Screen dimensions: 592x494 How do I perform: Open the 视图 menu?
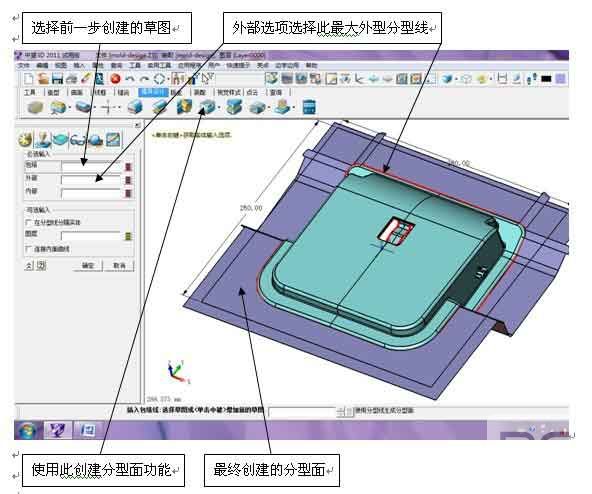click(x=60, y=66)
